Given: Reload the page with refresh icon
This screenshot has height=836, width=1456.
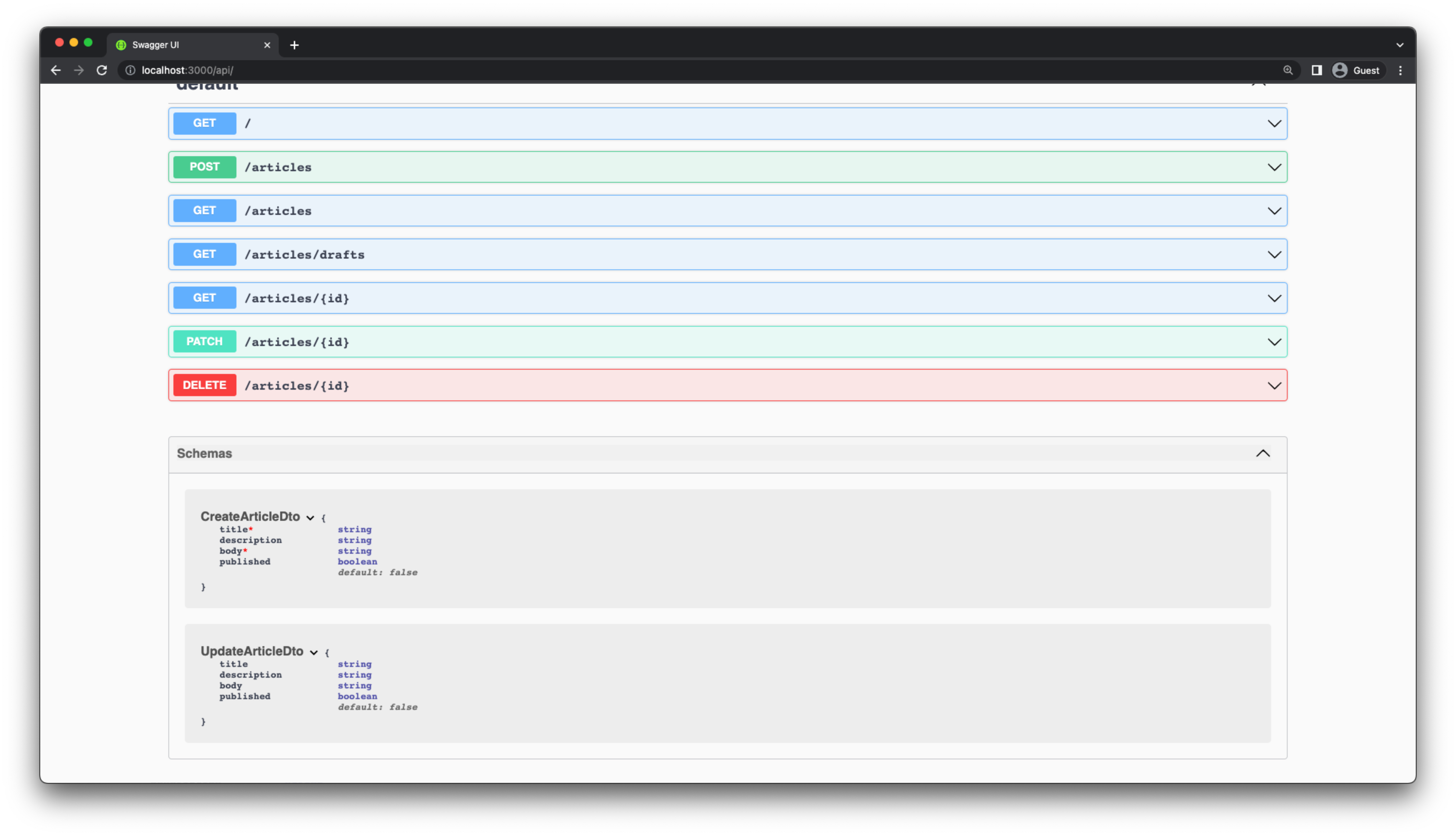Looking at the screenshot, I should [x=102, y=70].
